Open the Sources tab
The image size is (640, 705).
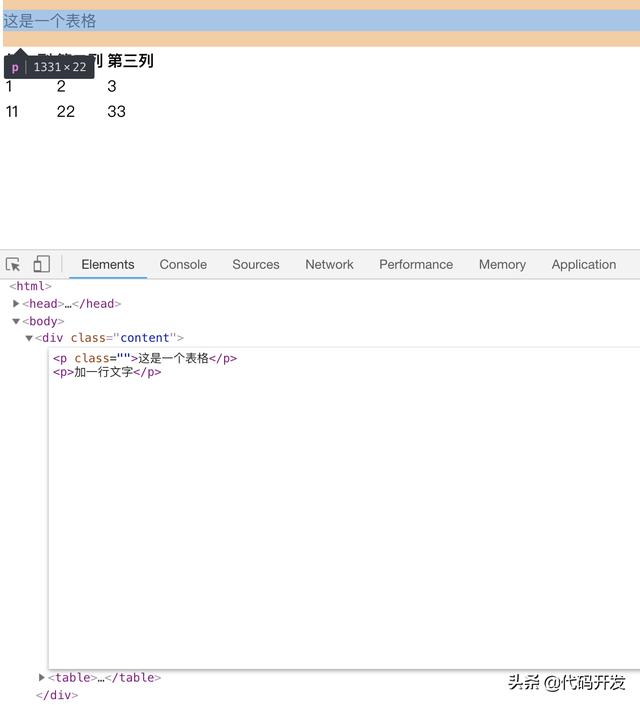point(256,264)
